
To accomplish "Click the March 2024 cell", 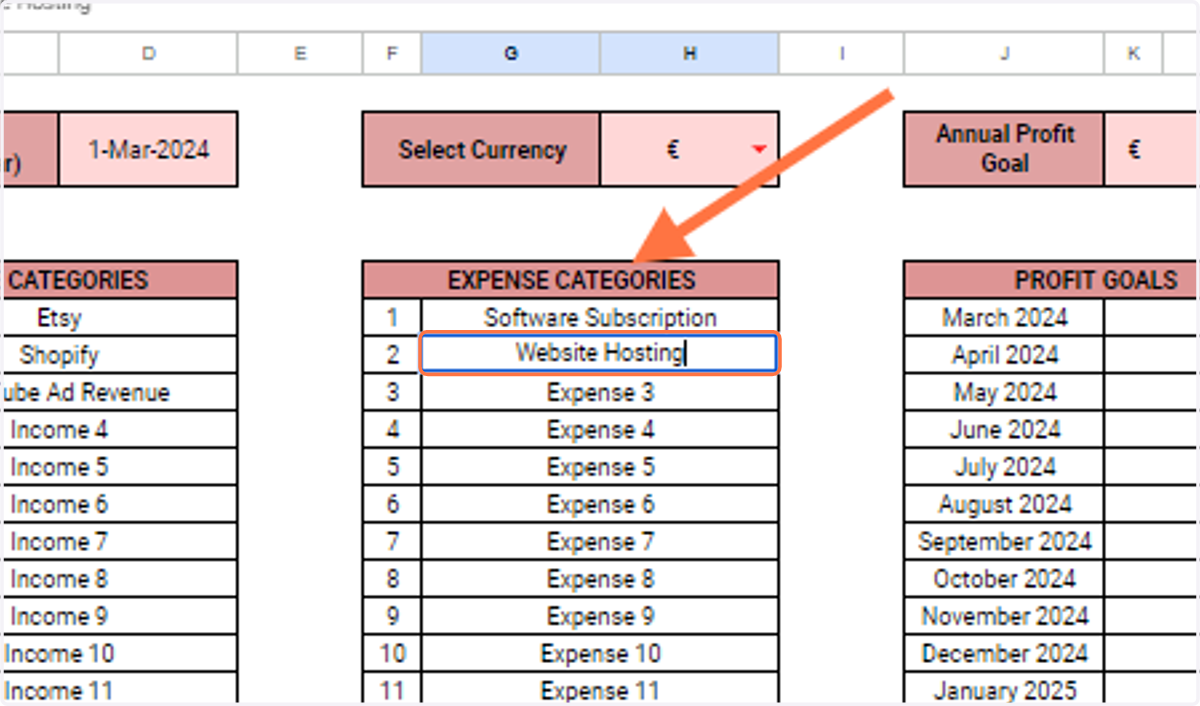I will [x=1004, y=317].
